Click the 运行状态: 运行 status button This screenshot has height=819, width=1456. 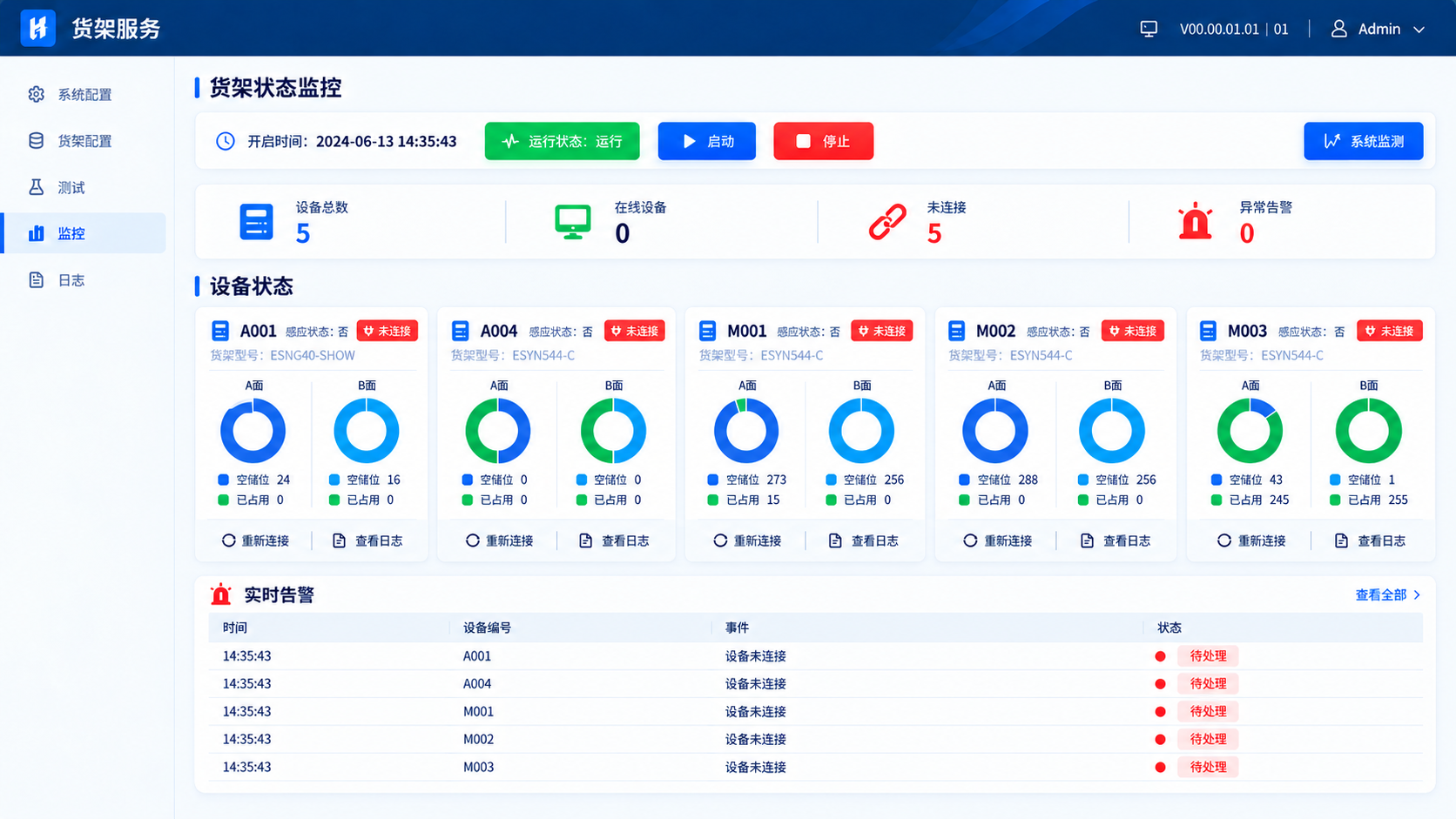(562, 141)
